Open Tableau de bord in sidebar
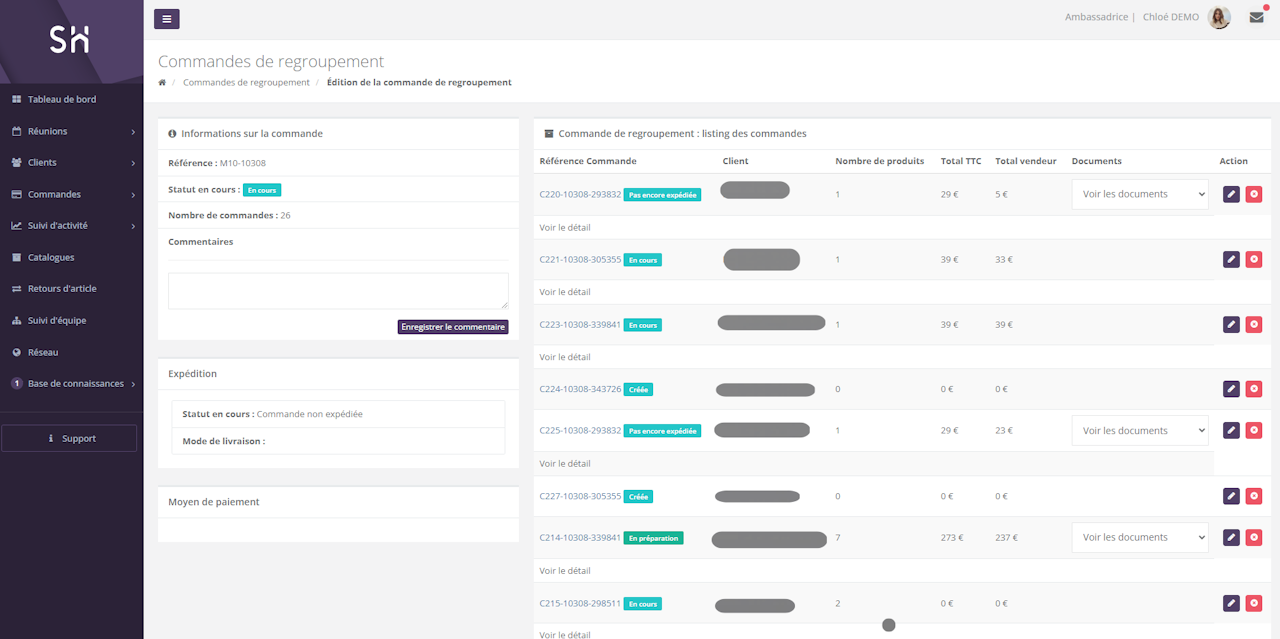 [62, 99]
